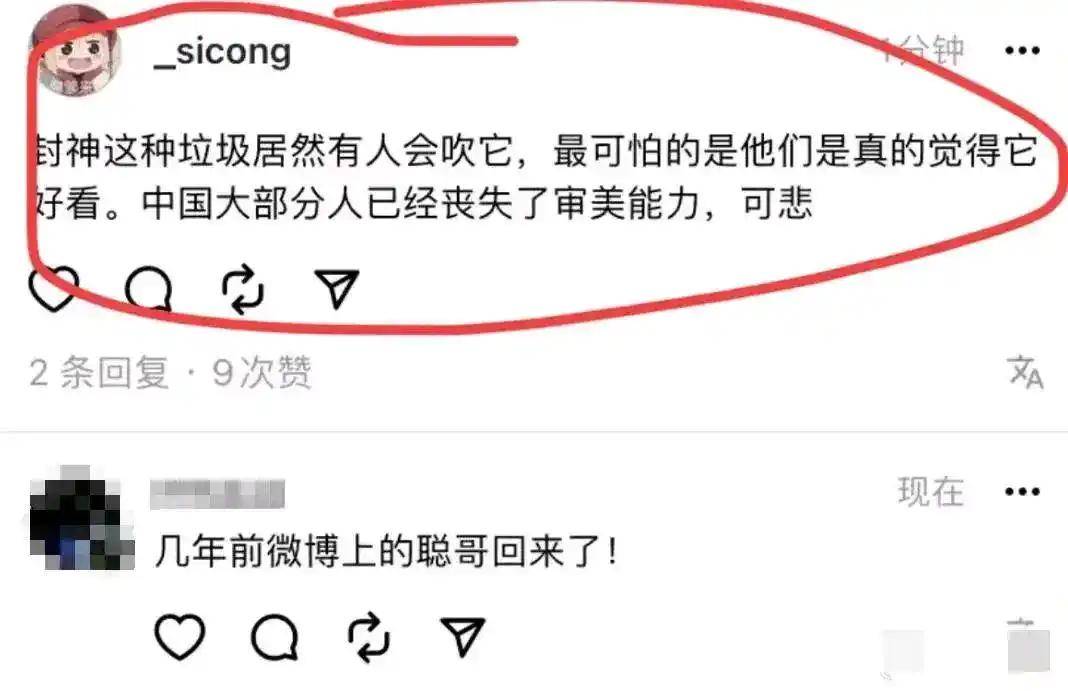Open the reply text 几年前微博上的聪哥回来了
Viewport: 1068px width, 691px height.
click(386, 551)
